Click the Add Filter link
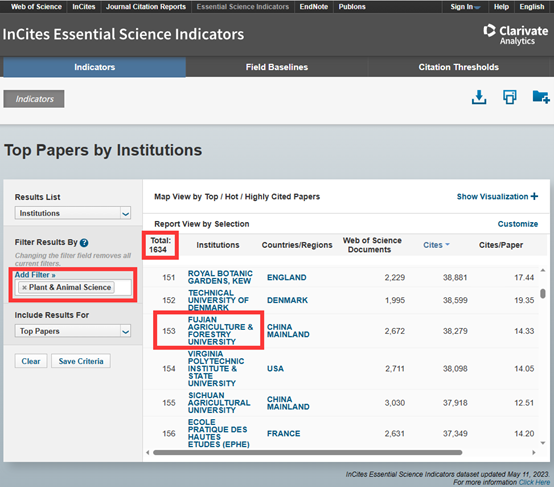 35,275
